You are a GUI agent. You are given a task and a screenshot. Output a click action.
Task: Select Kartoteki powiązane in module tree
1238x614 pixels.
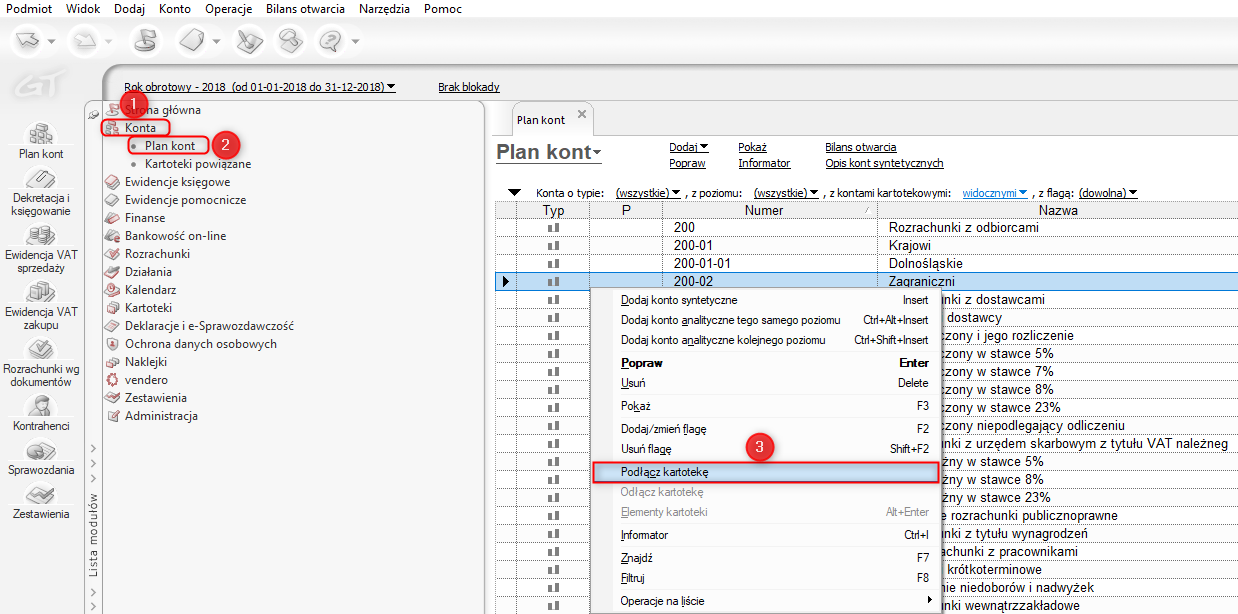pos(197,164)
